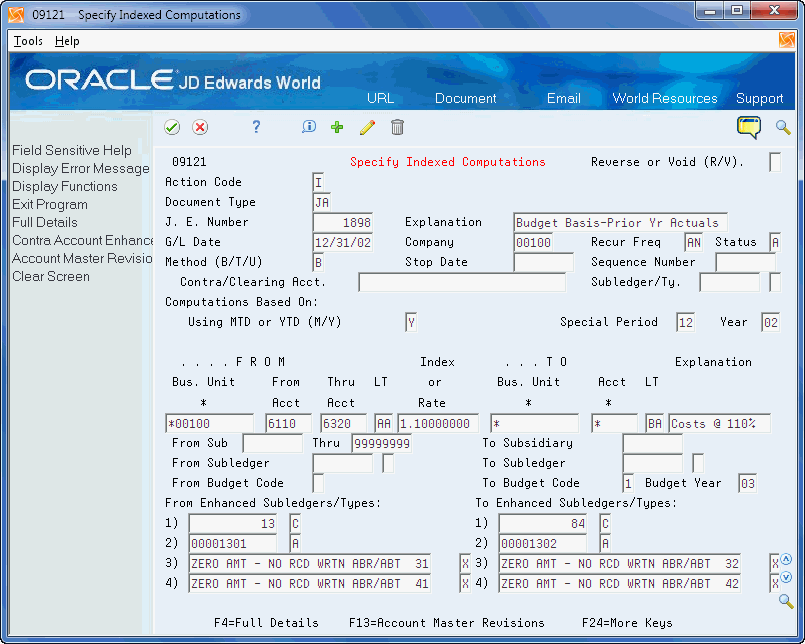Click the From Budget Code field
This screenshot has width=805, height=644.
(318, 484)
